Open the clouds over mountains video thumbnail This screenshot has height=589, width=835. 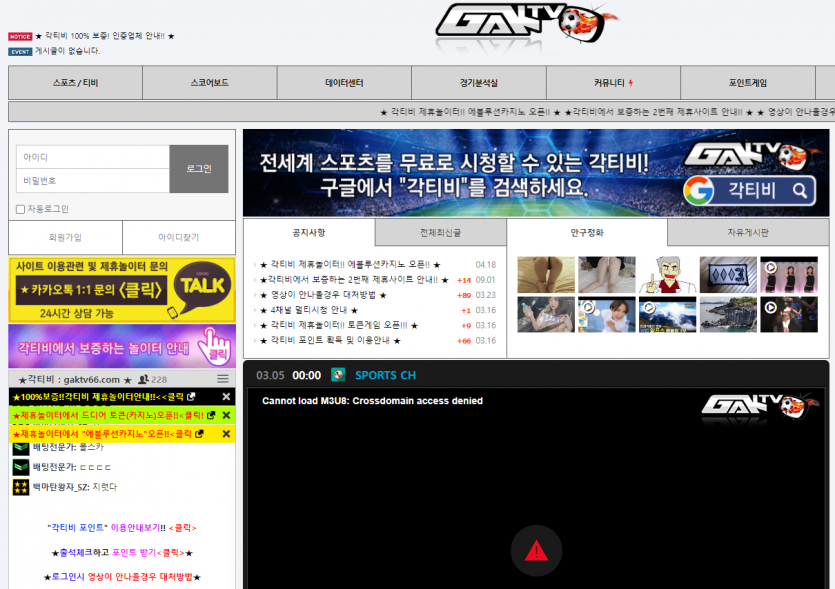click(667, 314)
